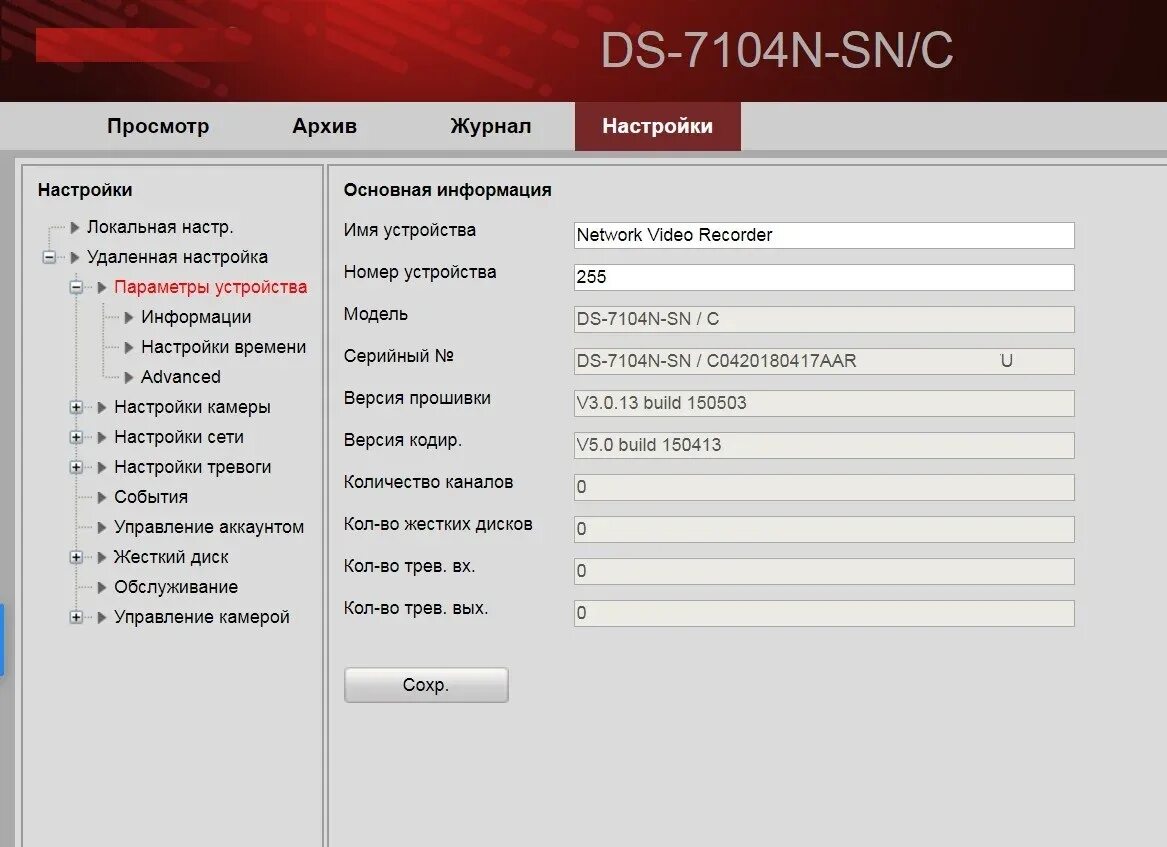Open the Advanced tree item
This screenshot has width=1167, height=847.
[x=181, y=377]
